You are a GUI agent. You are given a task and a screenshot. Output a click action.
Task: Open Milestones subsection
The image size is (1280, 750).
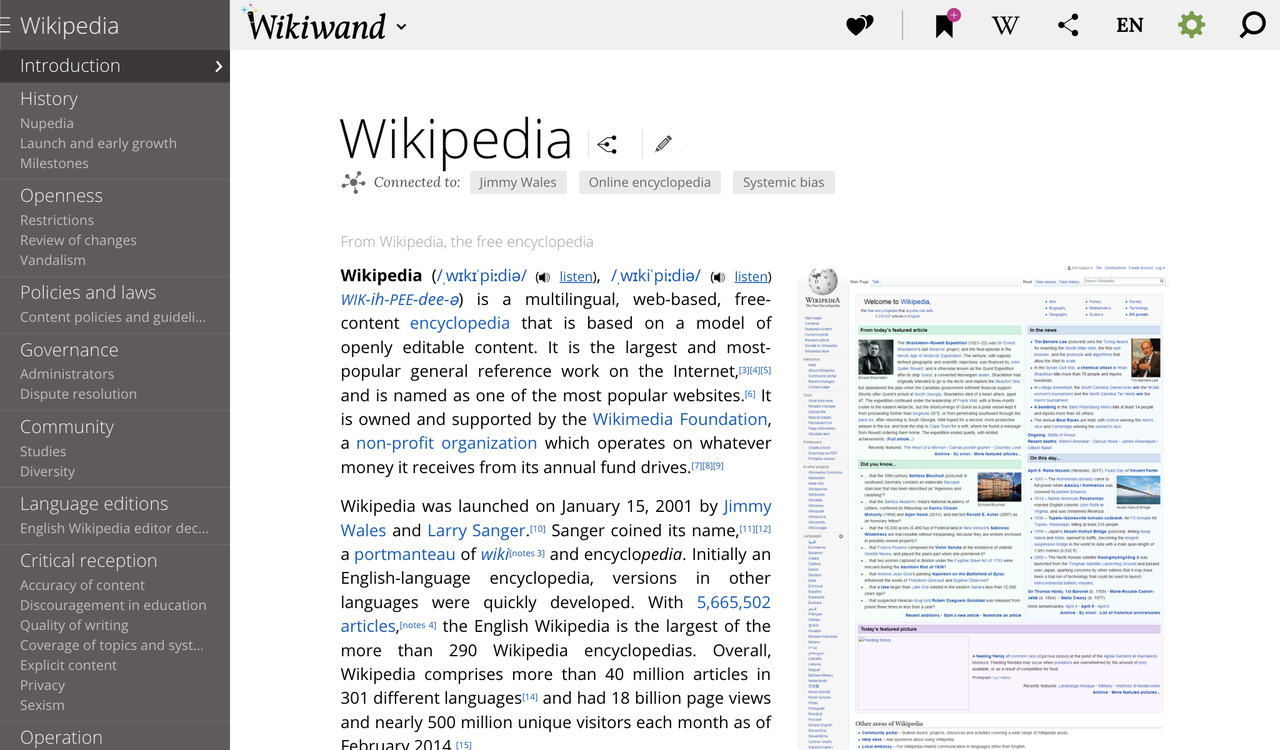tap(54, 163)
